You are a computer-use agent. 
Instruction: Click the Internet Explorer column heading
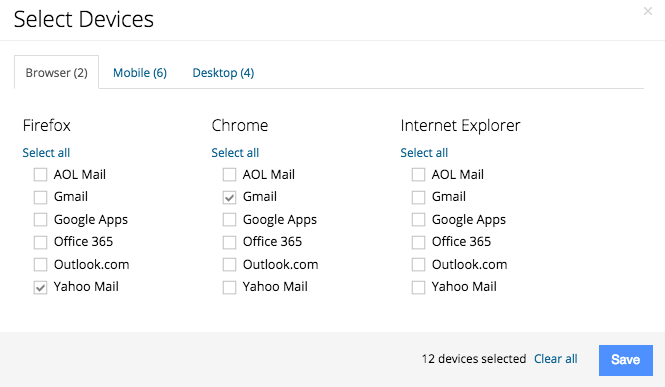460,125
